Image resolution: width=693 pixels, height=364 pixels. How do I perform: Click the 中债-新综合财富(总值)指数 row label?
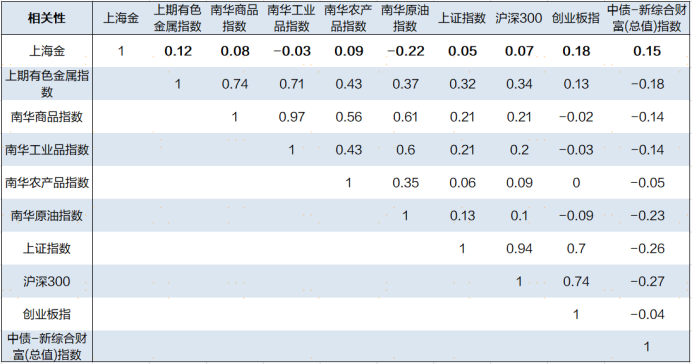46,347
